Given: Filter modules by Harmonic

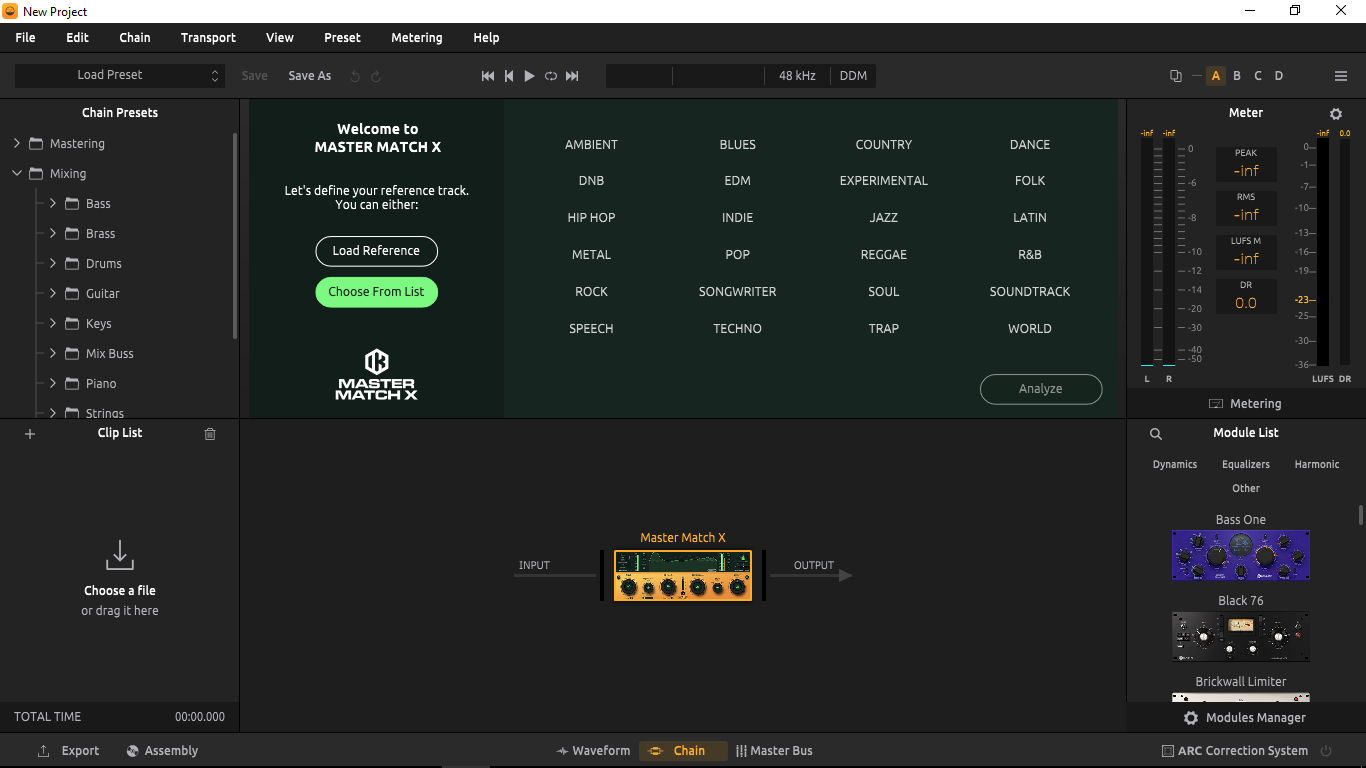Looking at the screenshot, I should 1317,465.
